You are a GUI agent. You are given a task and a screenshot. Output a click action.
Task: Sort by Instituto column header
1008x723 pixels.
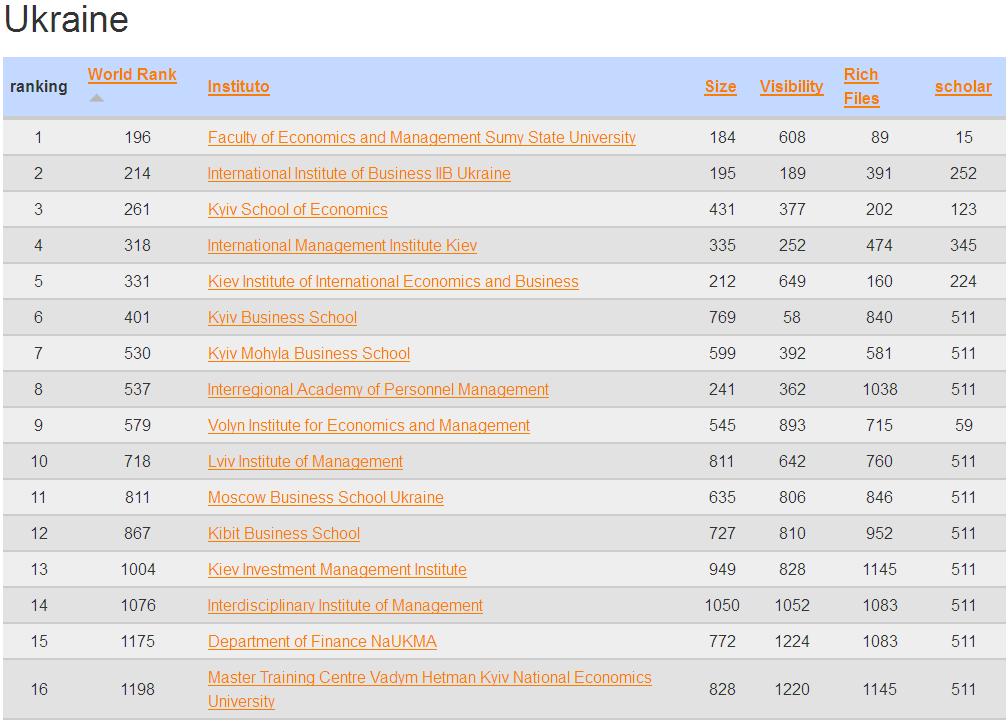[x=238, y=87]
